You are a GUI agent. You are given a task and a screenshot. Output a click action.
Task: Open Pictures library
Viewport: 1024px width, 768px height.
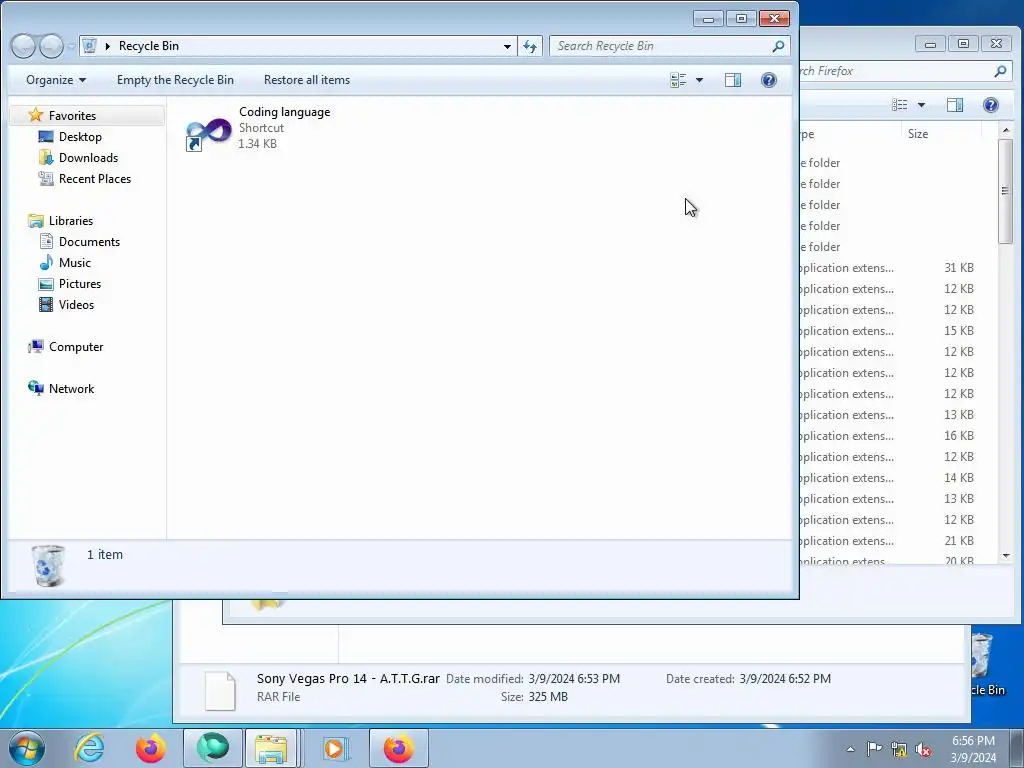pyautogui.click(x=80, y=283)
